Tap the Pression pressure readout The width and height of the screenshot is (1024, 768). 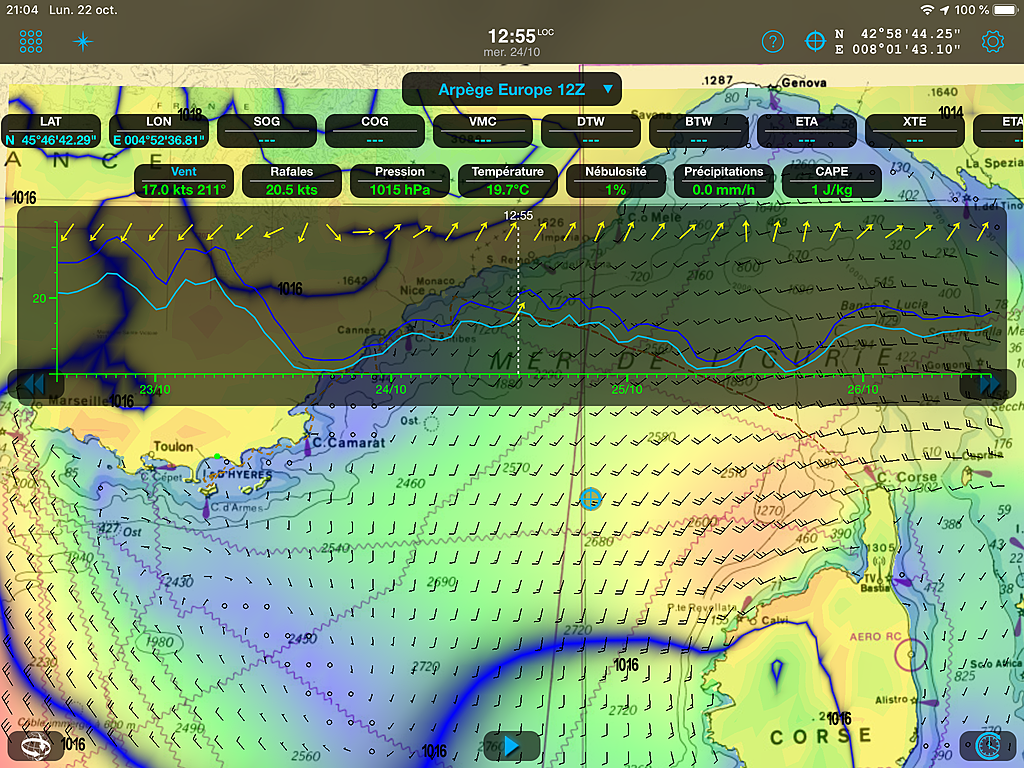(x=400, y=181)
